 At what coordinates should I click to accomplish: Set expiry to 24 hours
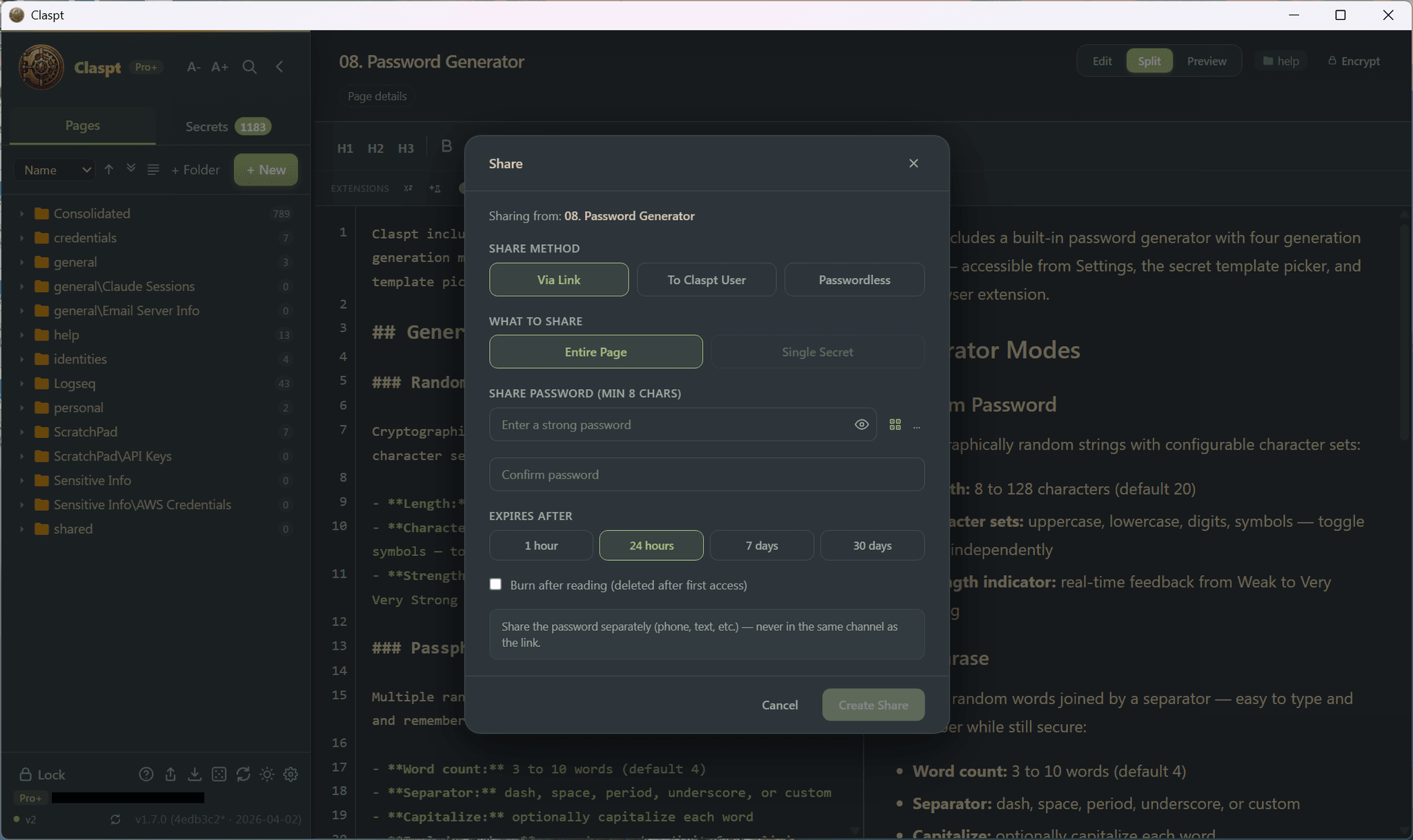[651, 546]
